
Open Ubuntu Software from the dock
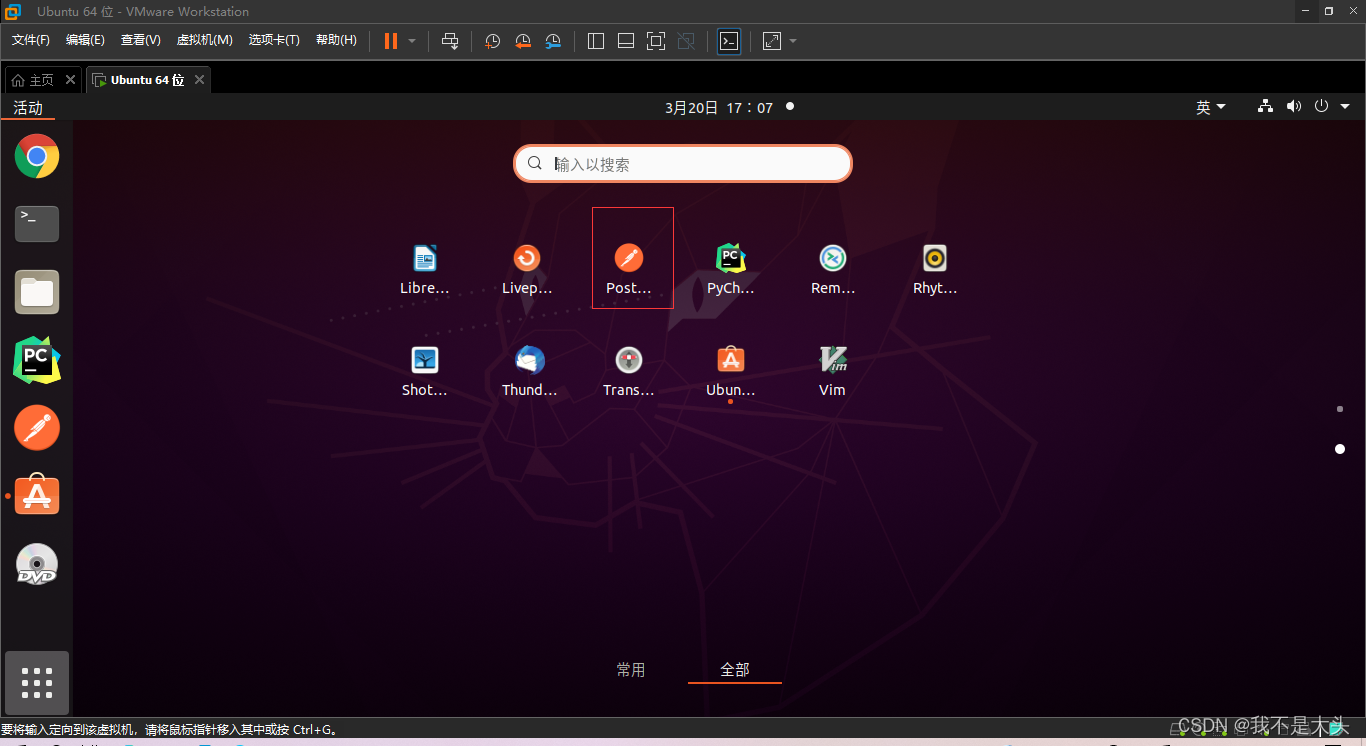pyautogui.click(x=37, y=495)
